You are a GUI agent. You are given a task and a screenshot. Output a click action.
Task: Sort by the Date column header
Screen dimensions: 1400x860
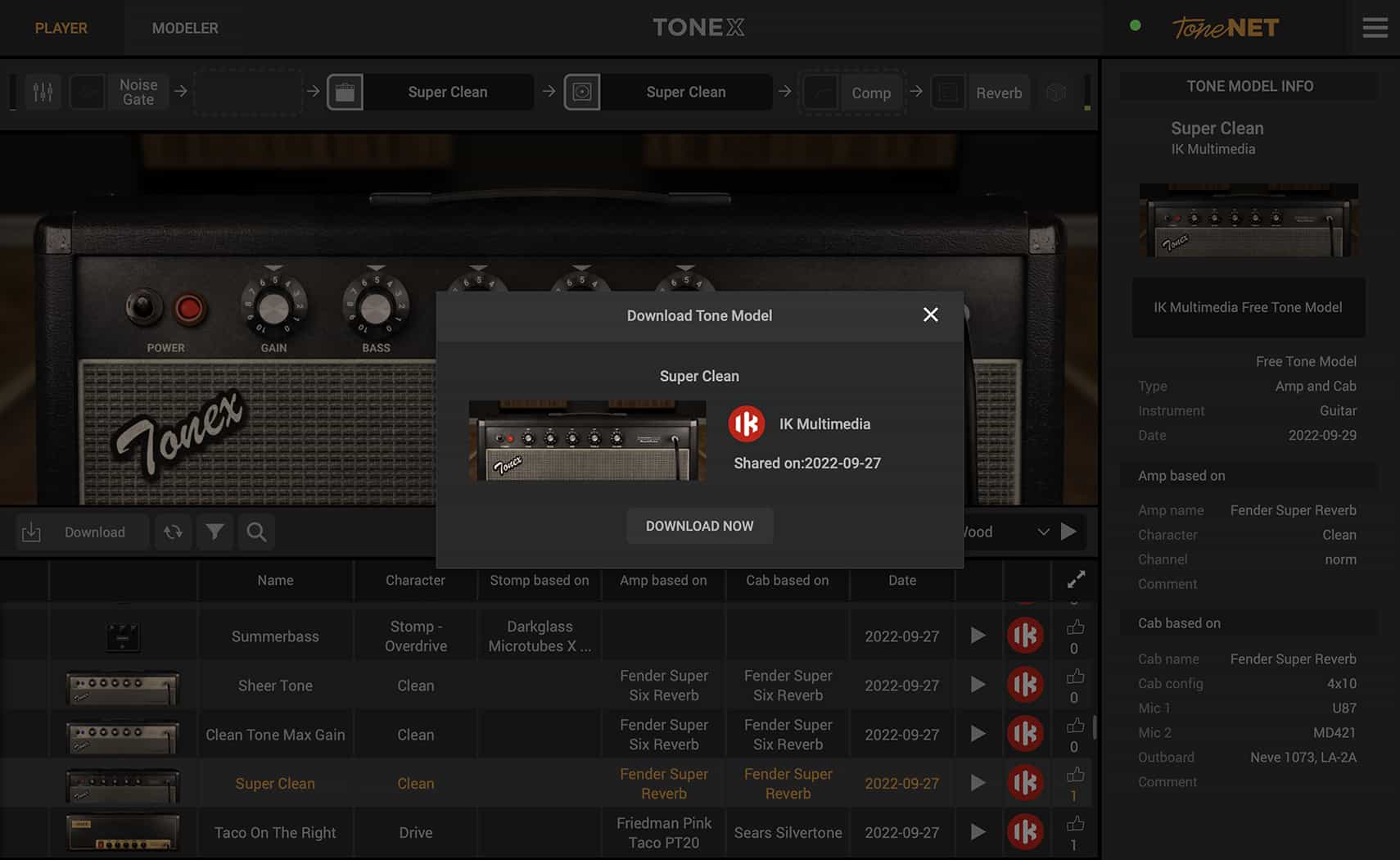click(902, 580)
